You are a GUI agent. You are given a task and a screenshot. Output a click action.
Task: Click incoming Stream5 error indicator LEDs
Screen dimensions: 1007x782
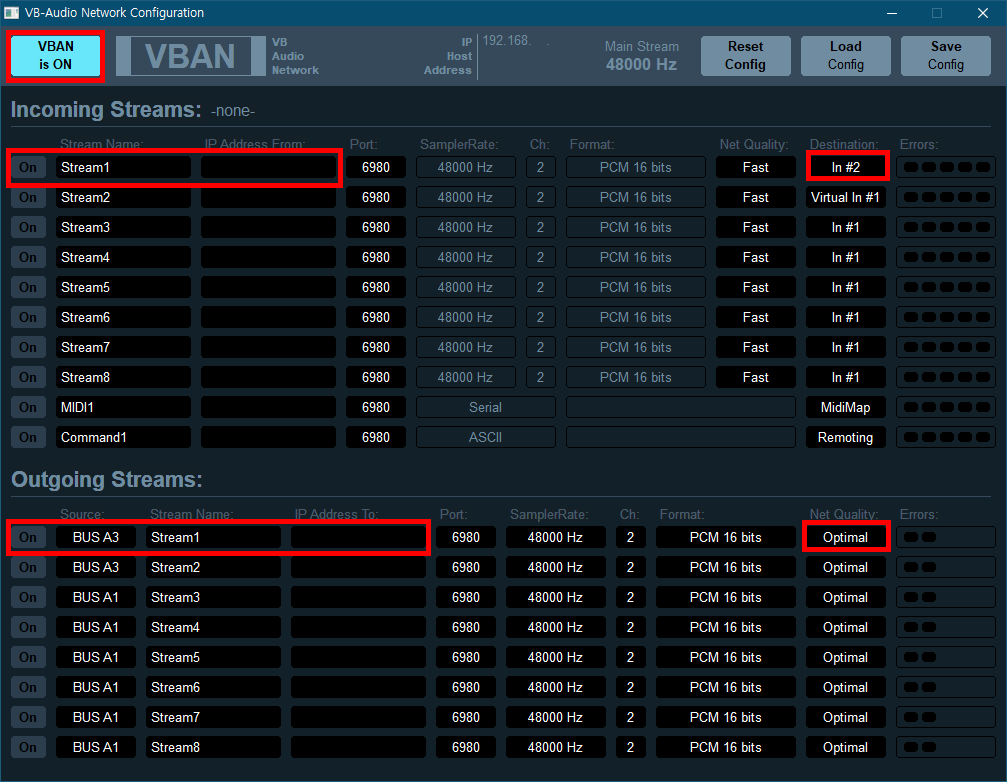coord(946,287)
